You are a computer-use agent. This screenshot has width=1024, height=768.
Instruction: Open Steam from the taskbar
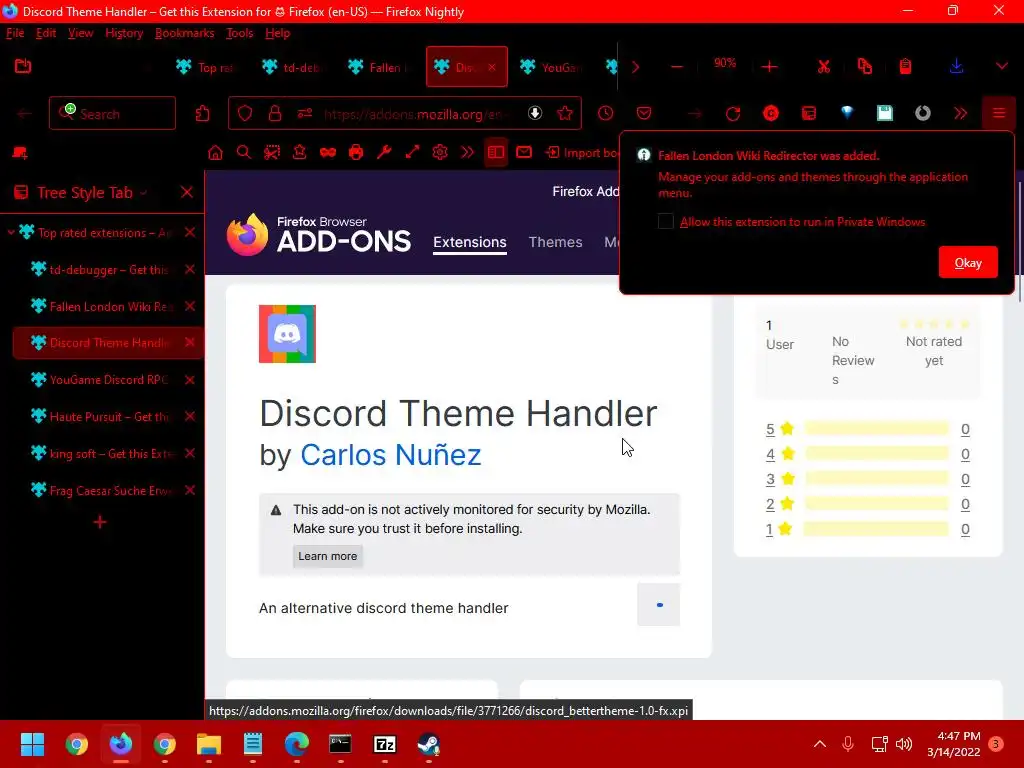tap(428, 744)
